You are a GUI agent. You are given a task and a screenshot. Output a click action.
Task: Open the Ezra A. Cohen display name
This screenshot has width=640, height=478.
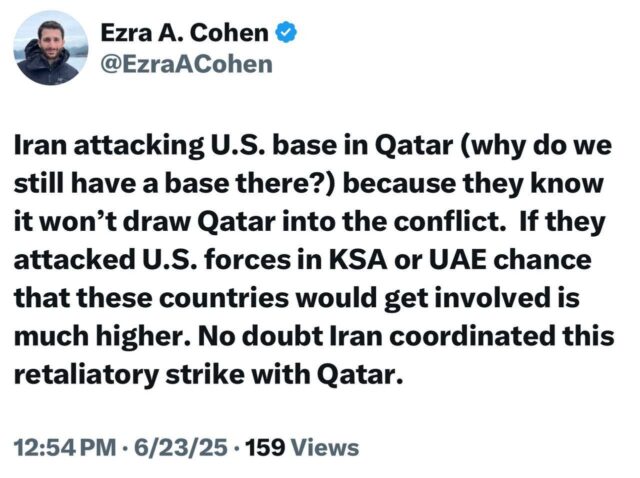184,33
